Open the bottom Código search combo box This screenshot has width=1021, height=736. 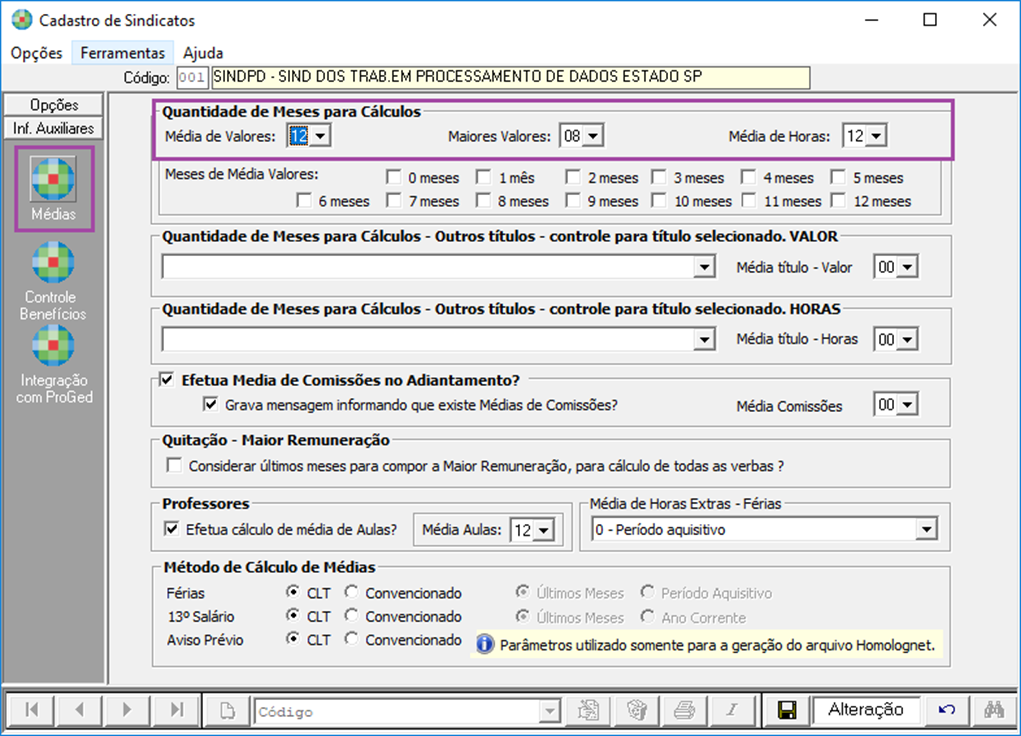[550, 711]
